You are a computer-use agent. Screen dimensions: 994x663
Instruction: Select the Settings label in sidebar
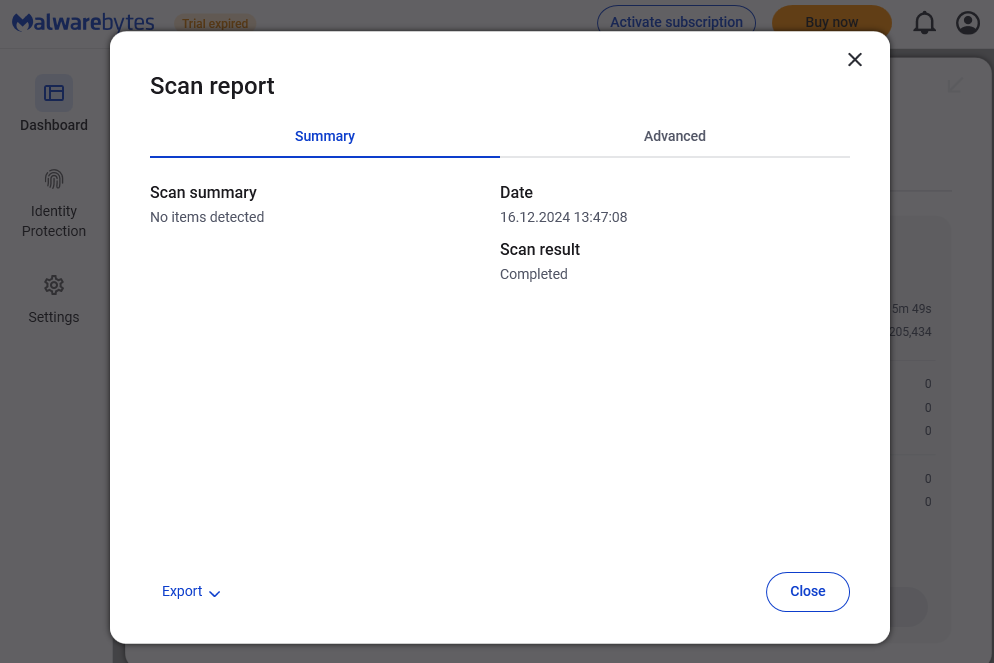tap(54, 317)
